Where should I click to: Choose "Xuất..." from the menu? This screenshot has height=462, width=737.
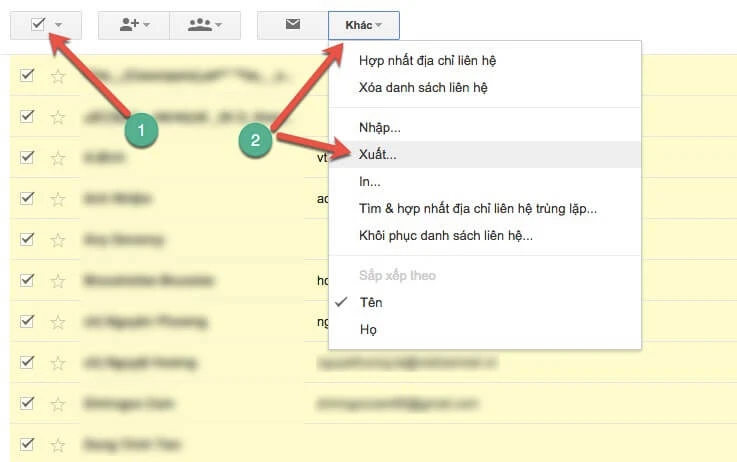378,155
